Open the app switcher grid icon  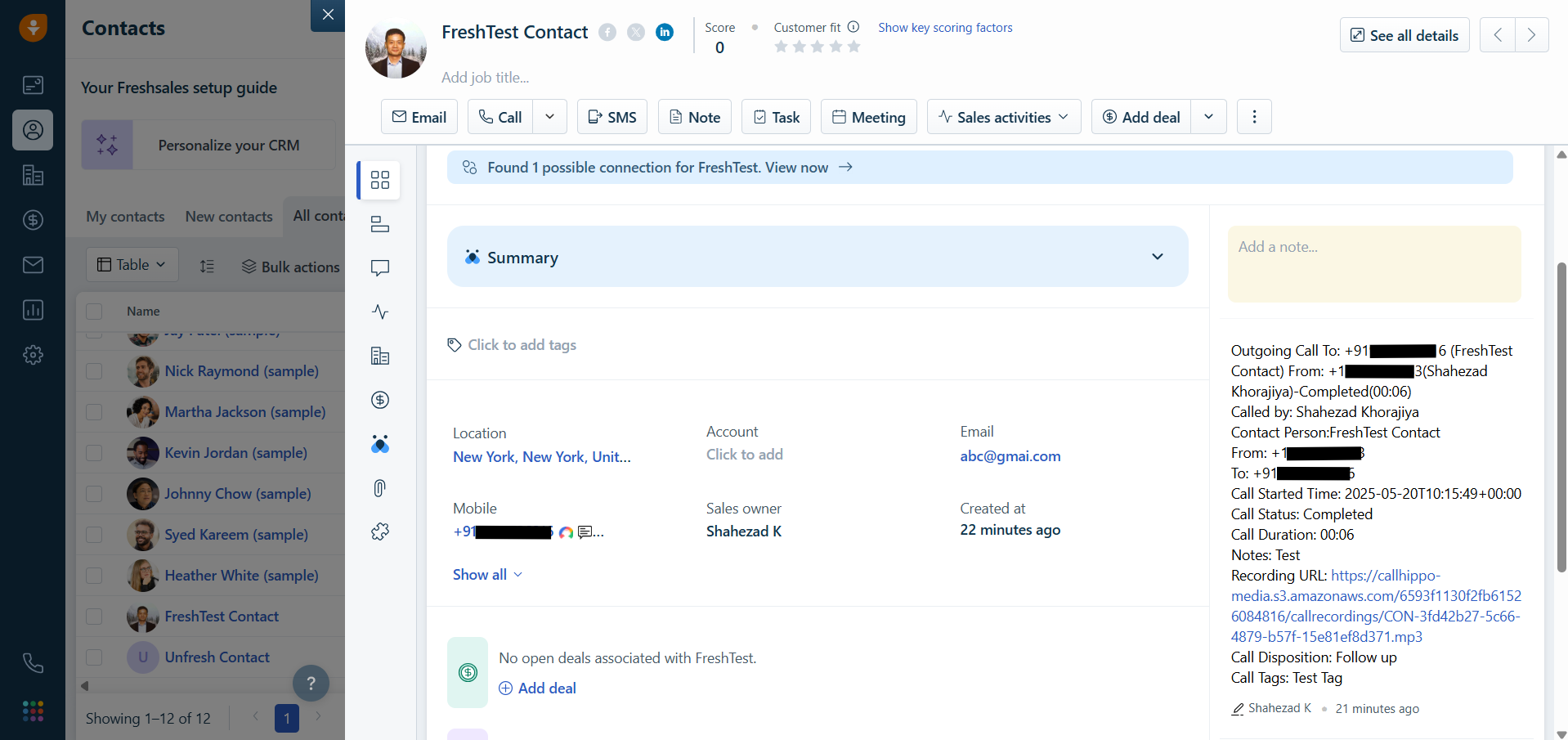click(33, 711)
